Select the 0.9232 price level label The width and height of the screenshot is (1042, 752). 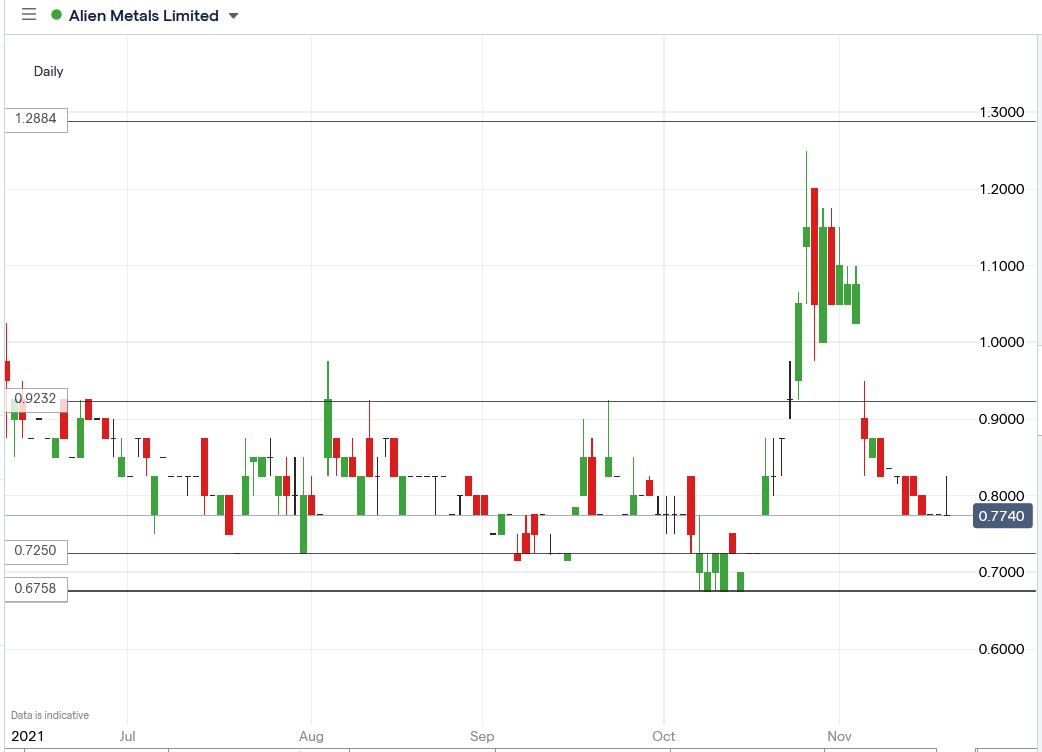coord(35,398)
